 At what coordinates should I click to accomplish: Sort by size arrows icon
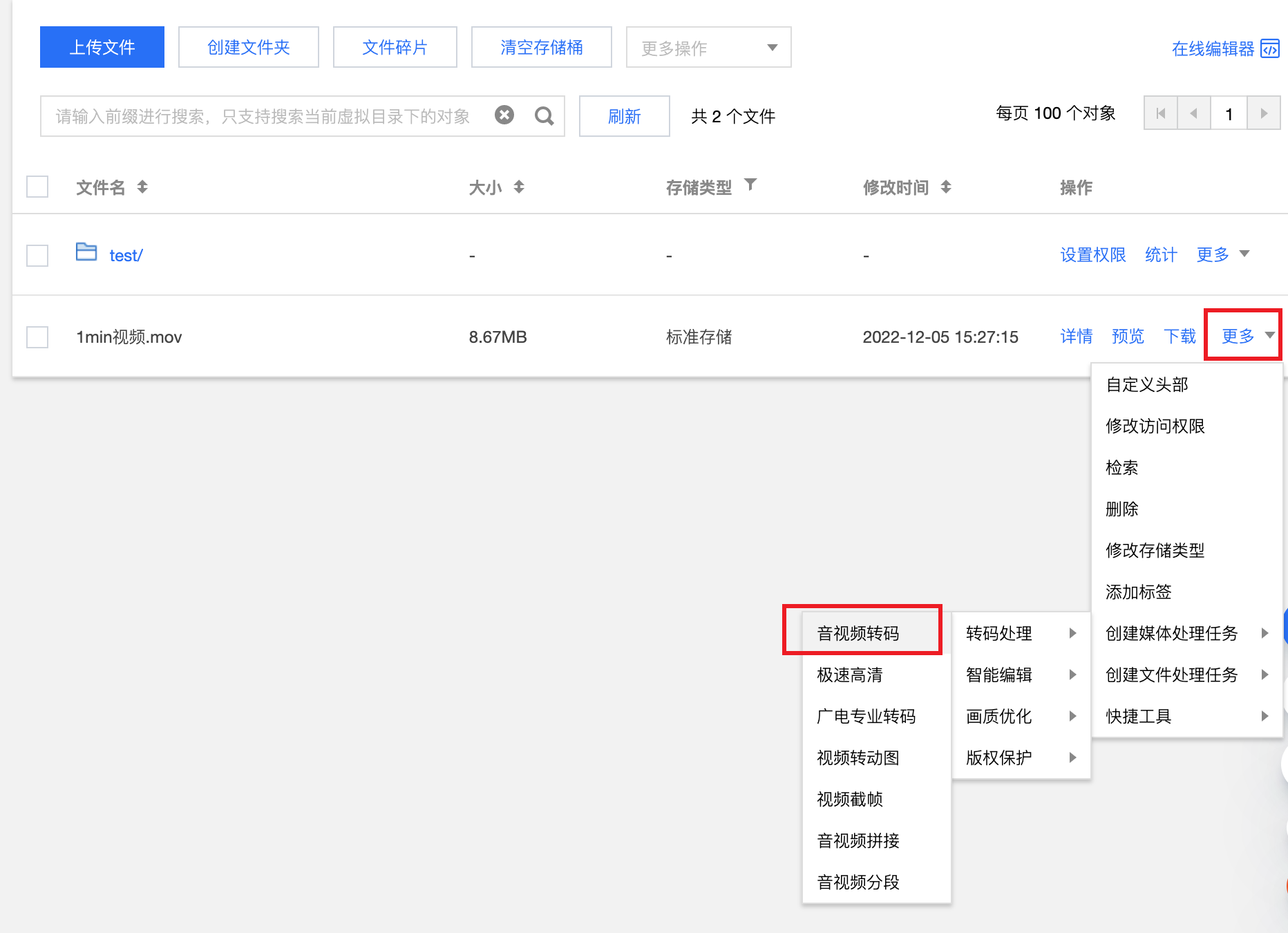[519, 187]
